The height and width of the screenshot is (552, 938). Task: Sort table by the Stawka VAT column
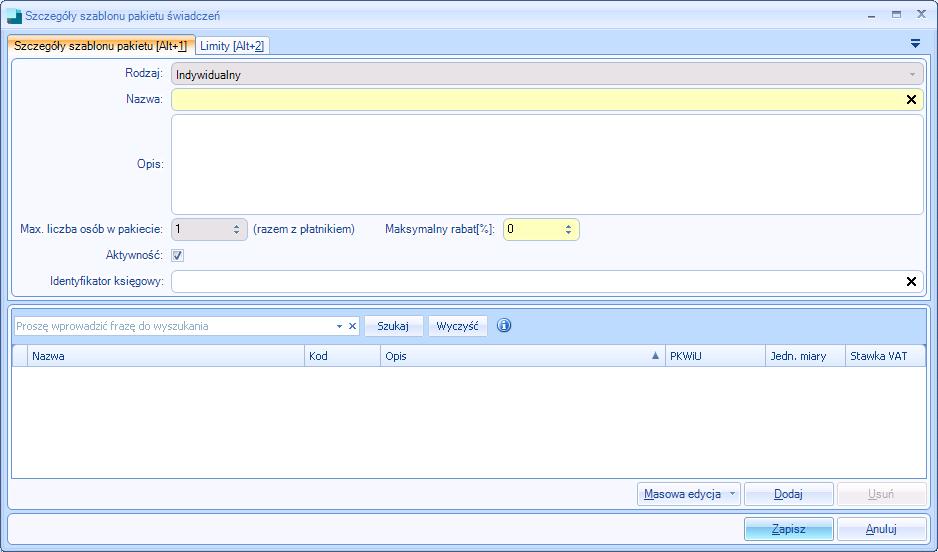click(885, 356)
